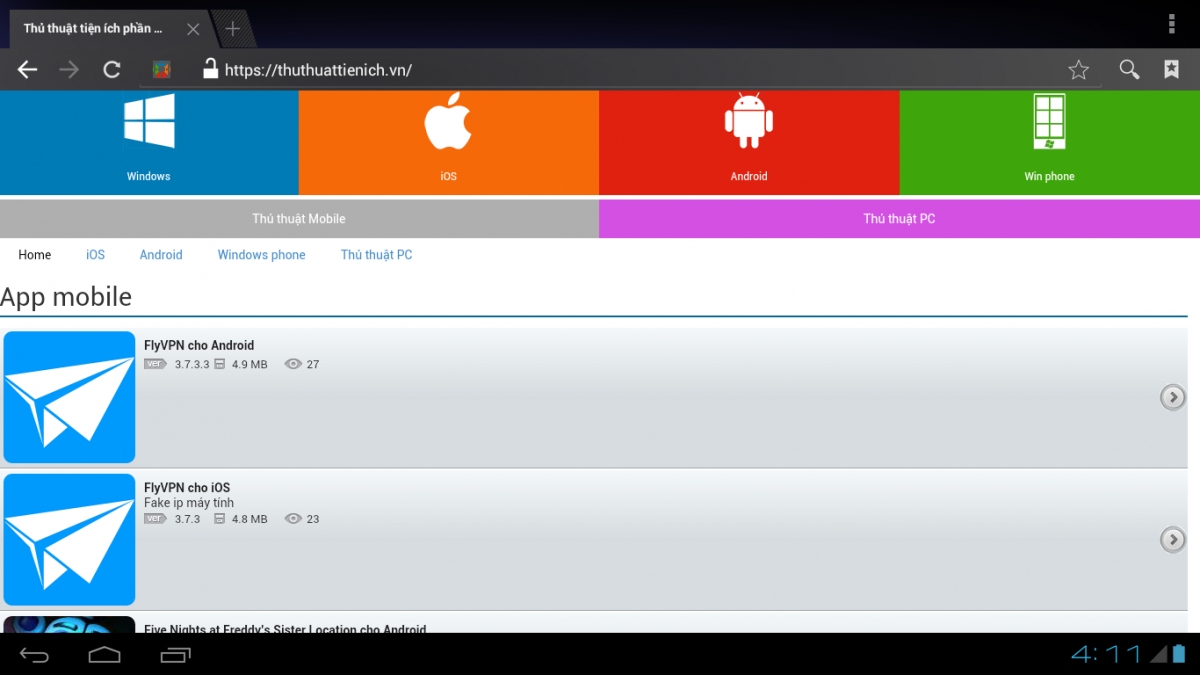The width and height of the screenshot is (1200, 675).
Task: Click the Windows phone navigation link
Action: point(261,255)
